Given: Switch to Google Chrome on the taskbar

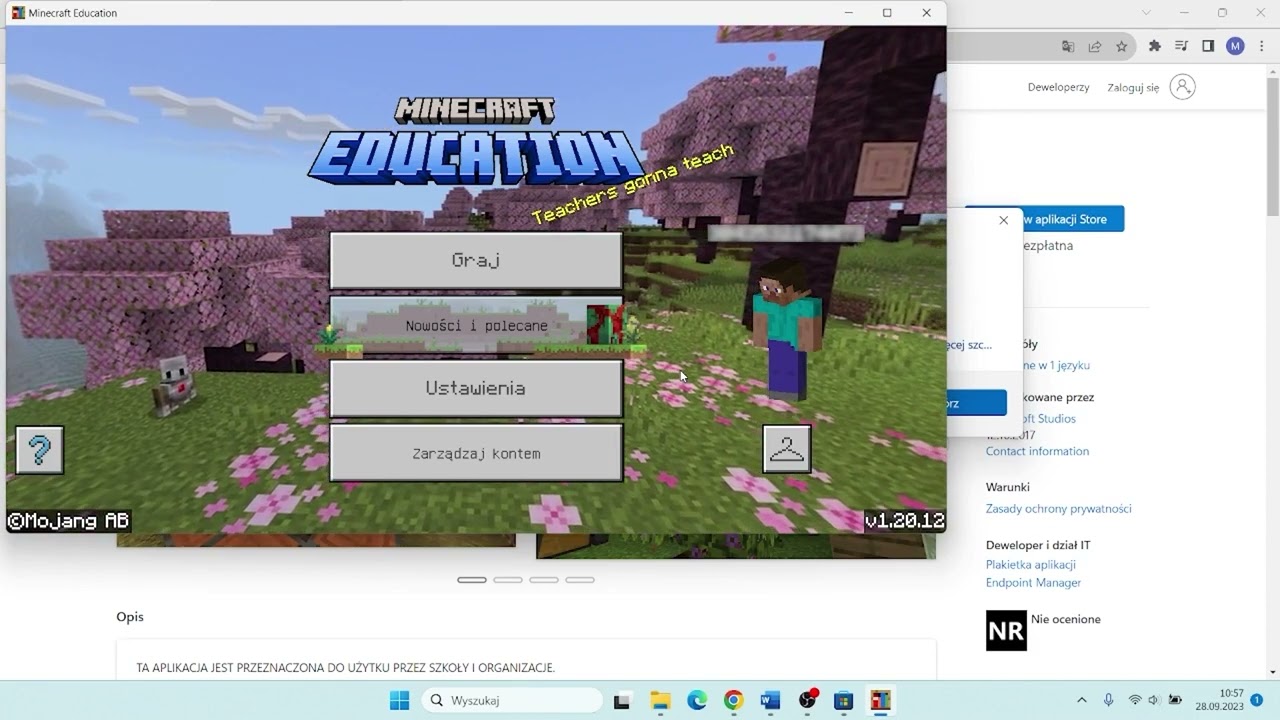Looking at the screenshot, I should click(733, 700).
